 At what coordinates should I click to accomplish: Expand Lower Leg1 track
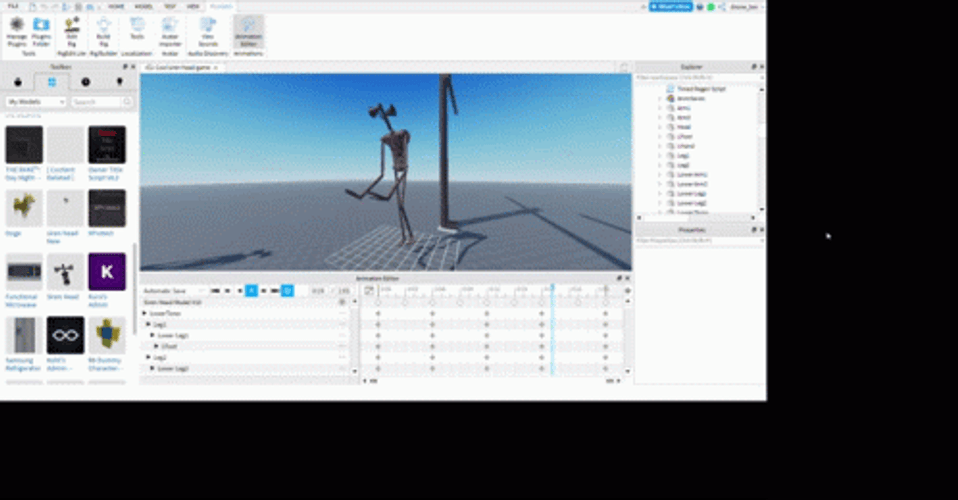152,335
